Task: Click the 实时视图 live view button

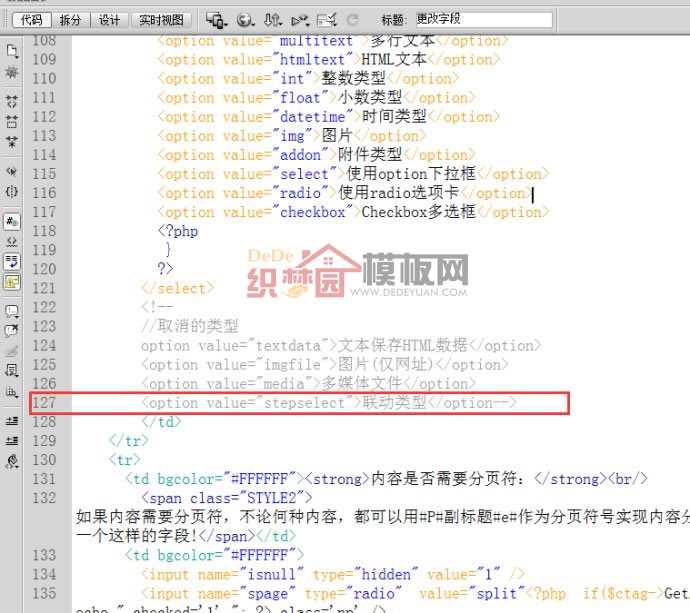Action: (160, 19)
